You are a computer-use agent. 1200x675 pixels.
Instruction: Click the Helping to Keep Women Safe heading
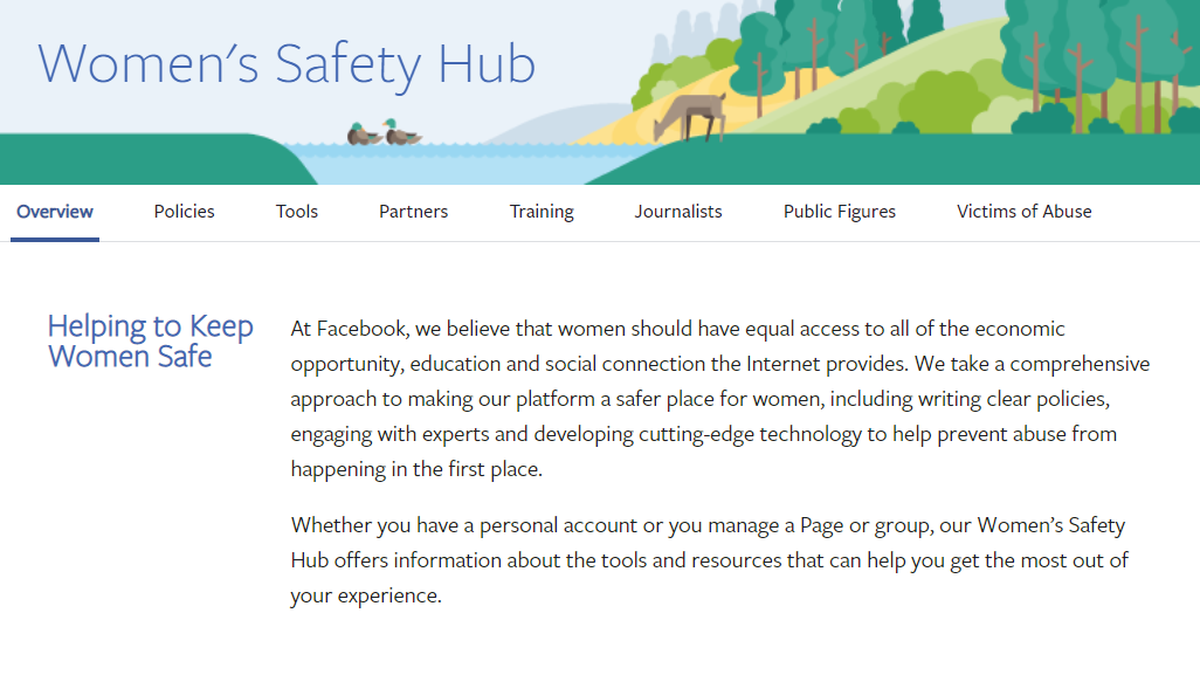(x=150, y=341)
